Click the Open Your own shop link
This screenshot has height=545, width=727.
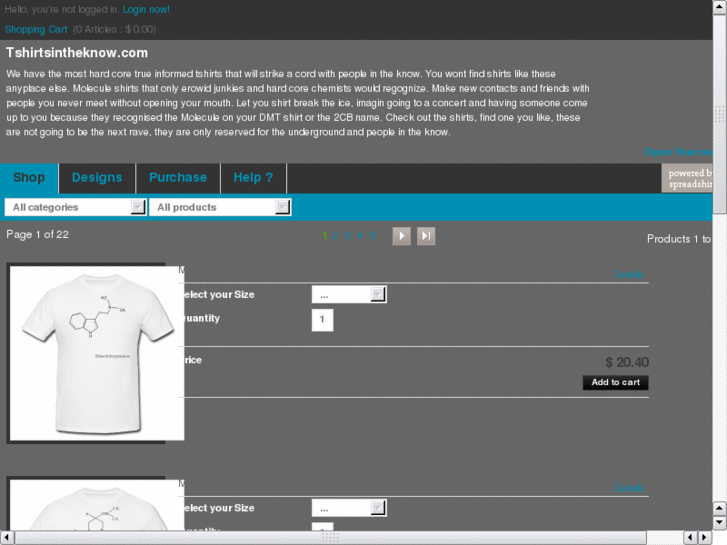(x=678, y=152)
